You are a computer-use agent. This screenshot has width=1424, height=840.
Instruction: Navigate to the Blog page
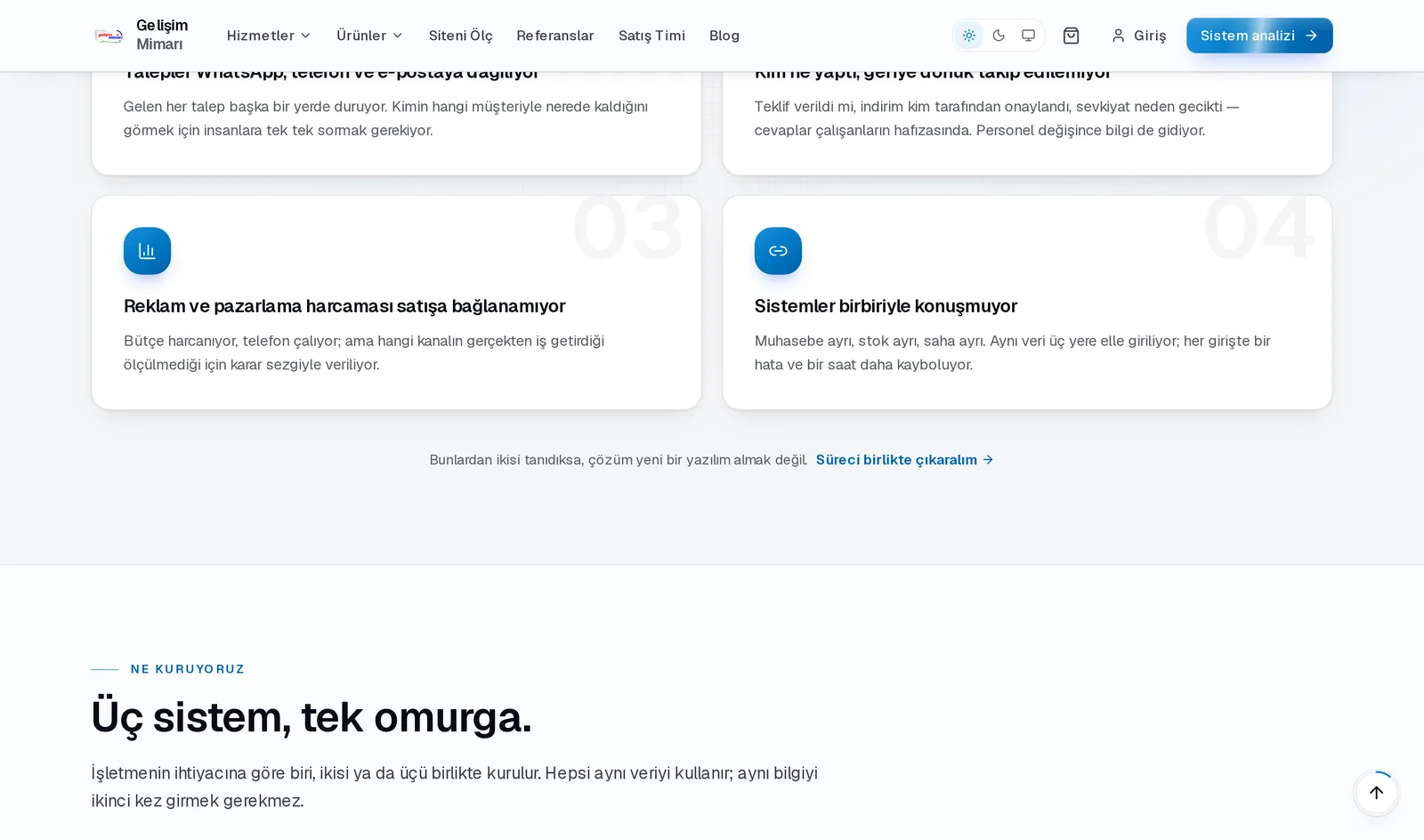(724, 36)
